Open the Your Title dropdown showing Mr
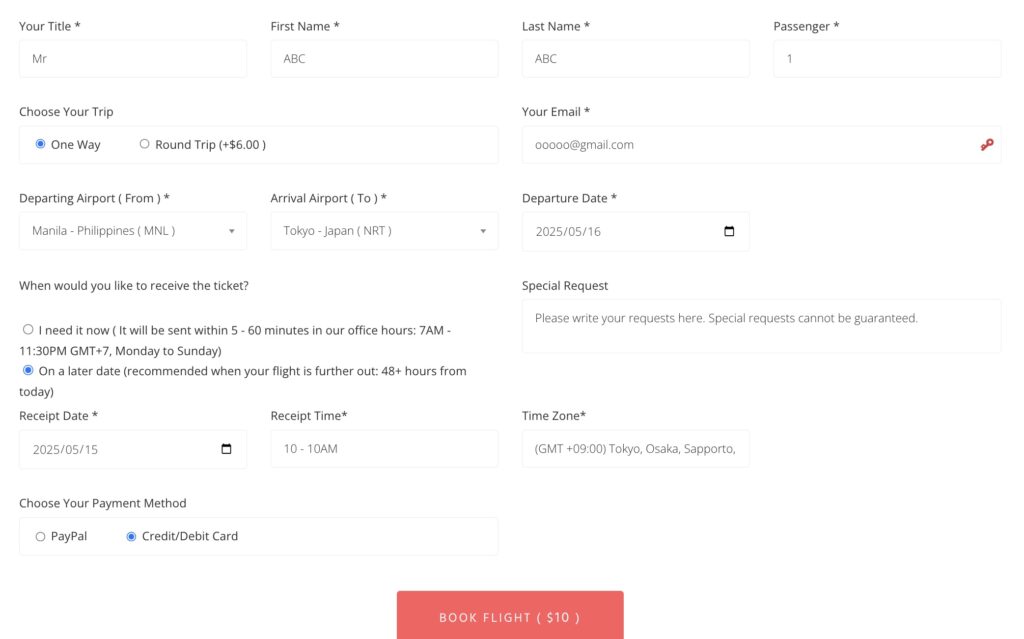1024x639 pixels. click(x=133, y=59)
